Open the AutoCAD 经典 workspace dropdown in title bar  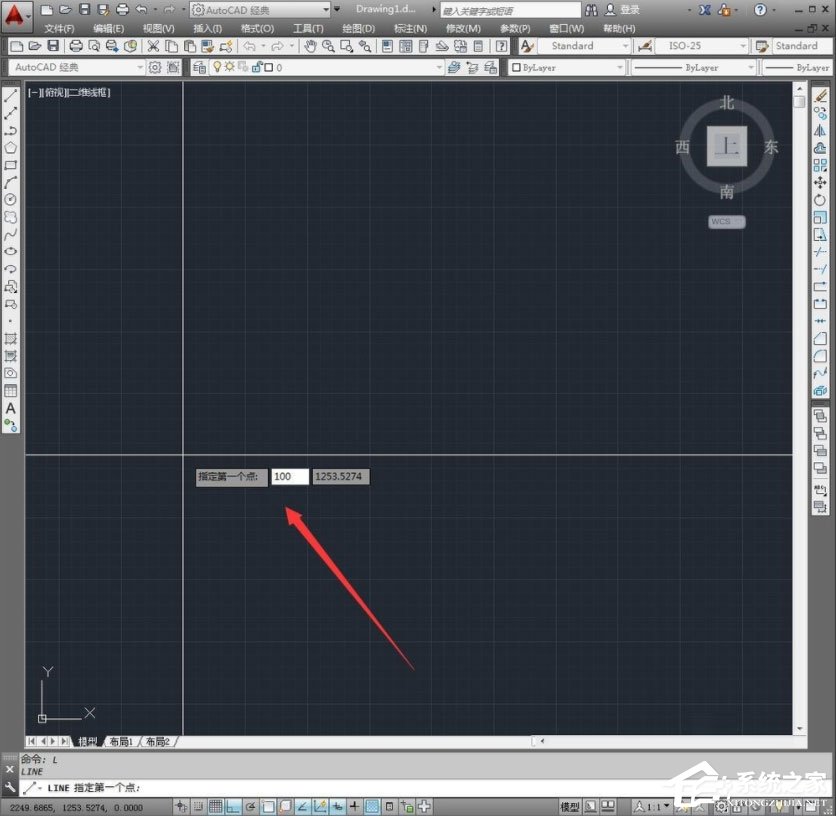coord(260,10)
